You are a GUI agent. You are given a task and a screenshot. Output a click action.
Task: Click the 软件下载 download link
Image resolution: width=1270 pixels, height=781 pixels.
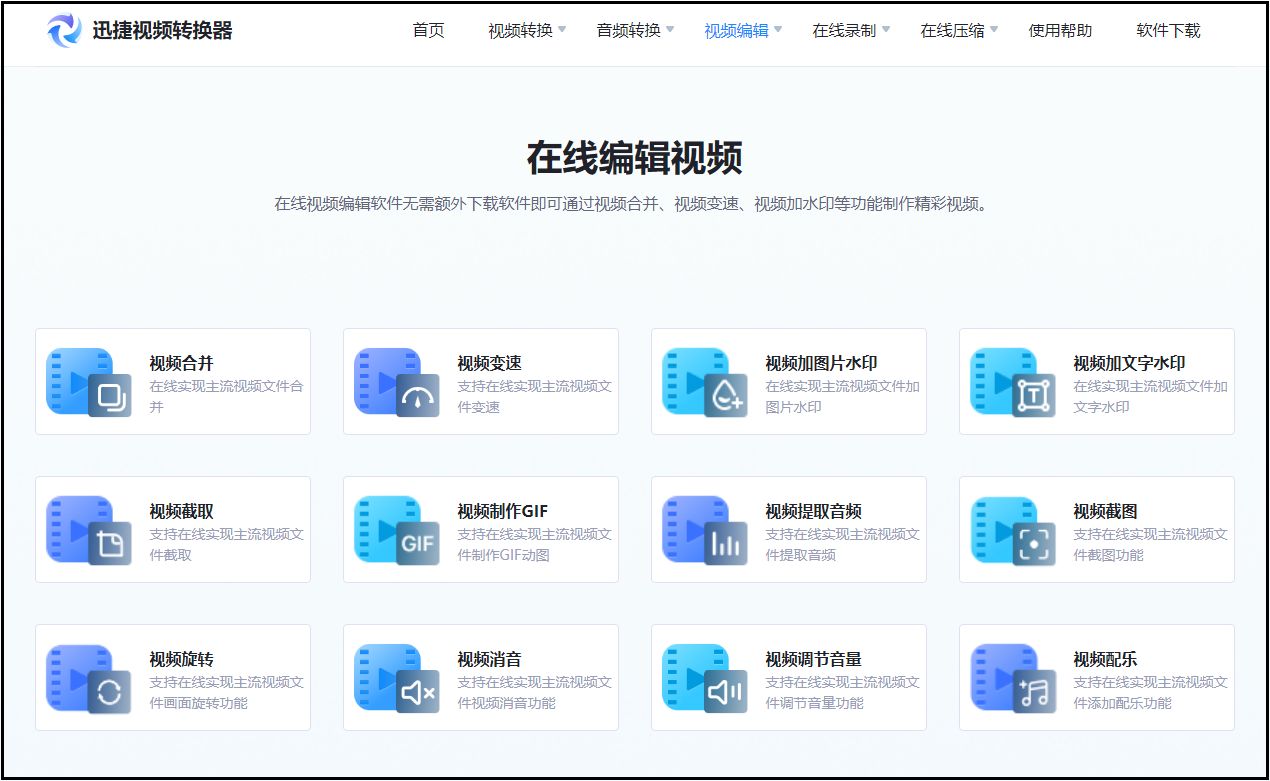(1167, 30)
